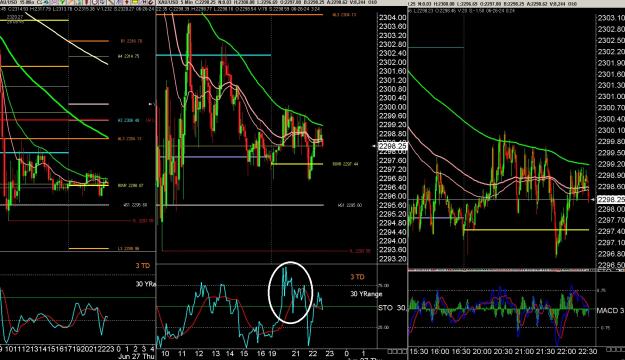Click the Jun 27 Thu date label under left chart
This screenshot has width=625, height=360.
136,356
